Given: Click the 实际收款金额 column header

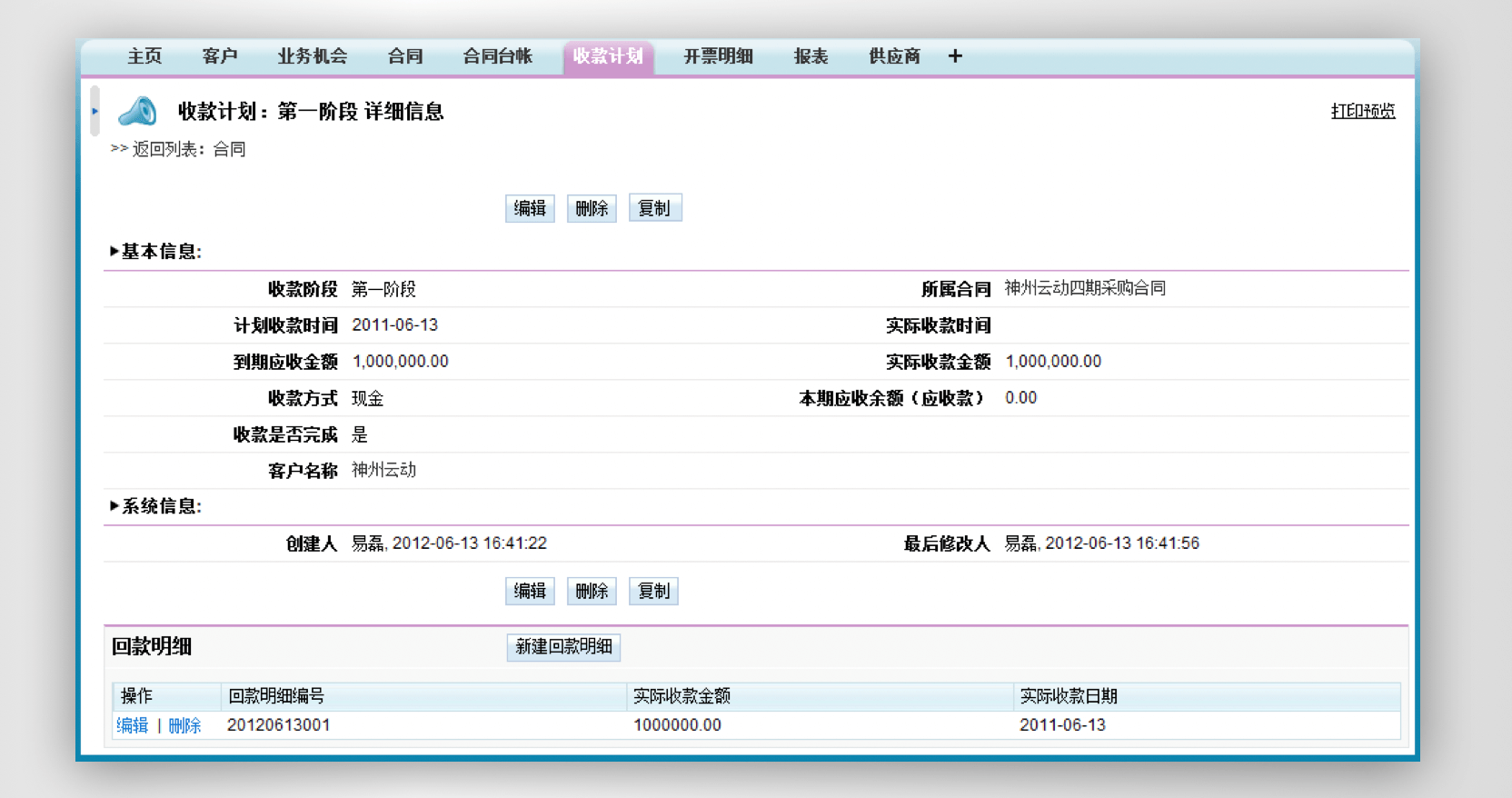Looking at the screenshot, I should point(820,696).
